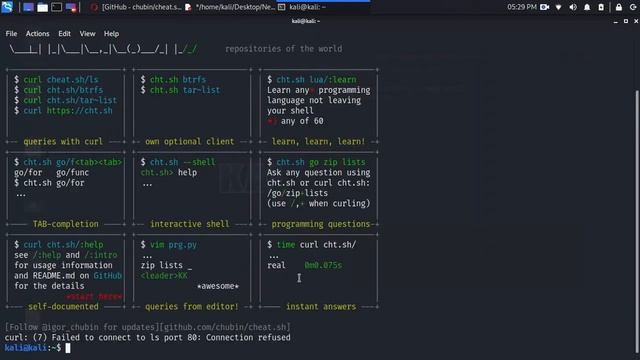Click 'cht.sh btrfs' command text
The width and height of the screenshot is (640, 360).
[178, 80]
